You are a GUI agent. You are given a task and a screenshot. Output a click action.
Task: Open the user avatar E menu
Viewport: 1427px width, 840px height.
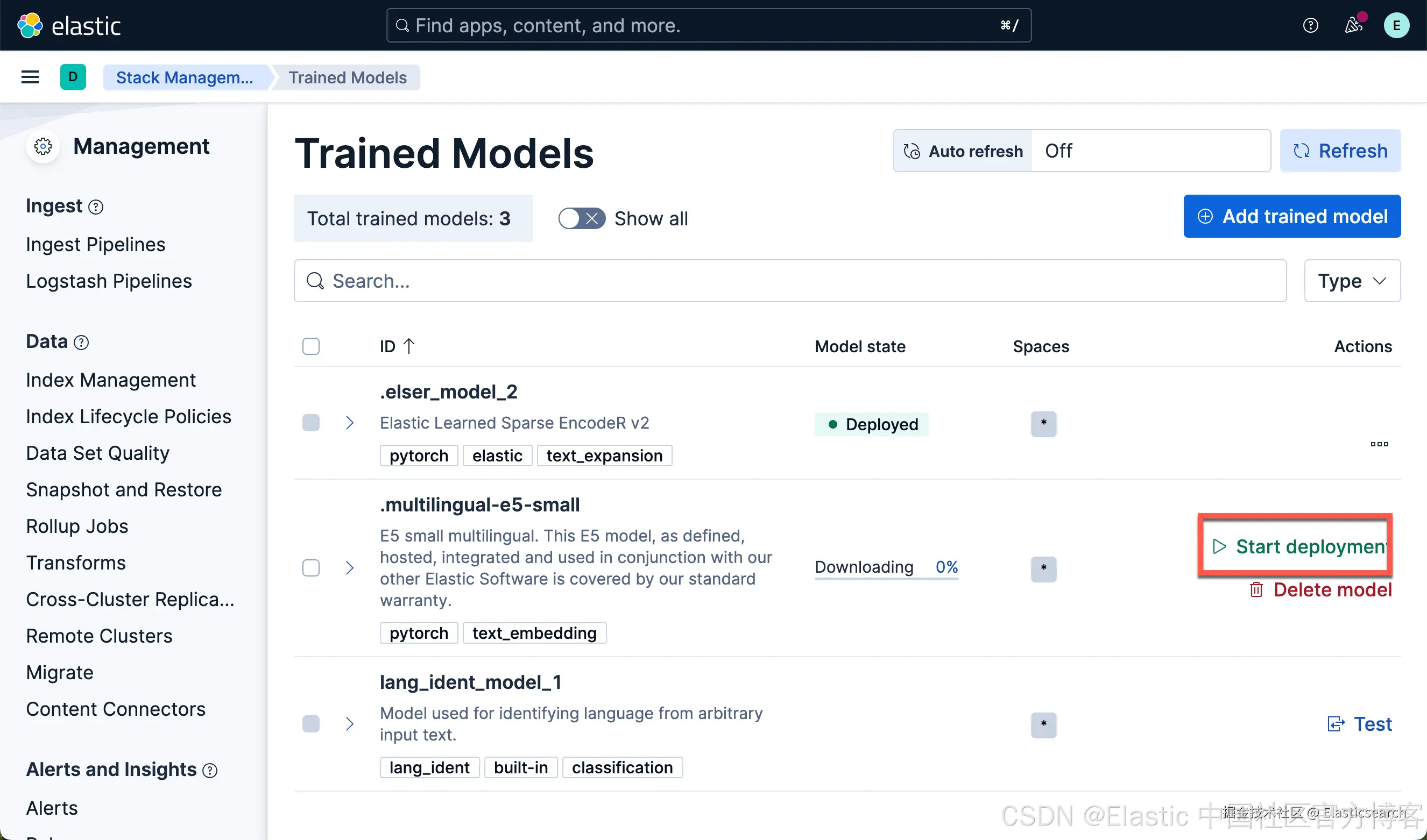[1396, 25]
